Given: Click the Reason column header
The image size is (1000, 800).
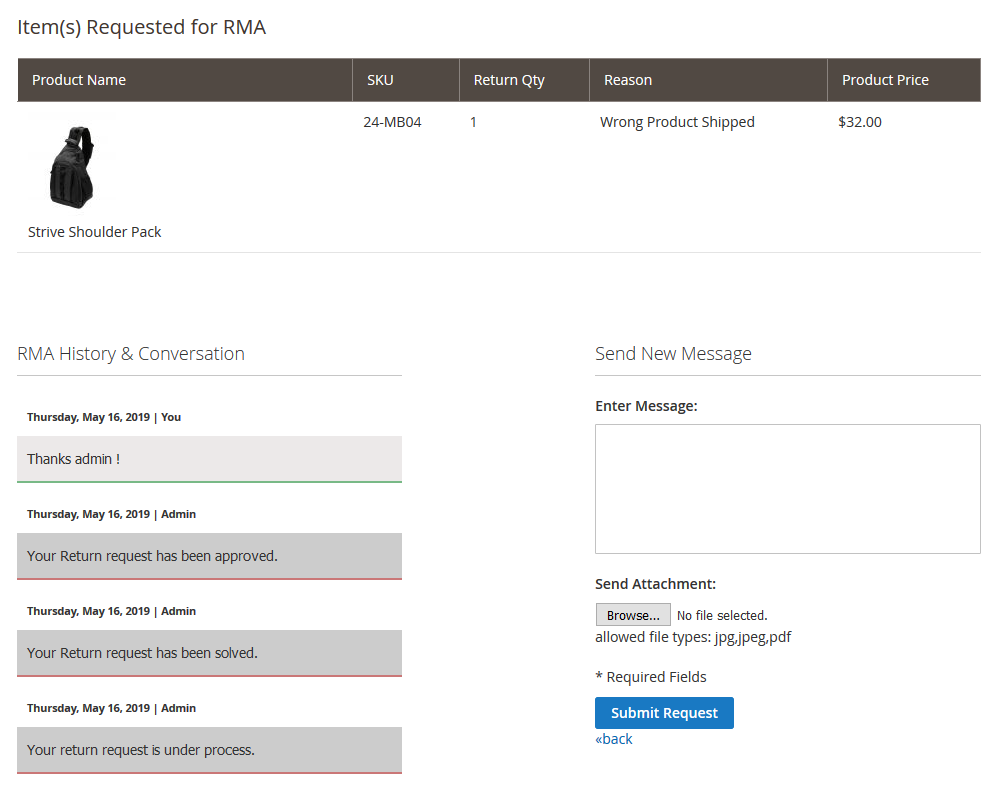Looking at the screenshot, I should (x=628, y=80).
